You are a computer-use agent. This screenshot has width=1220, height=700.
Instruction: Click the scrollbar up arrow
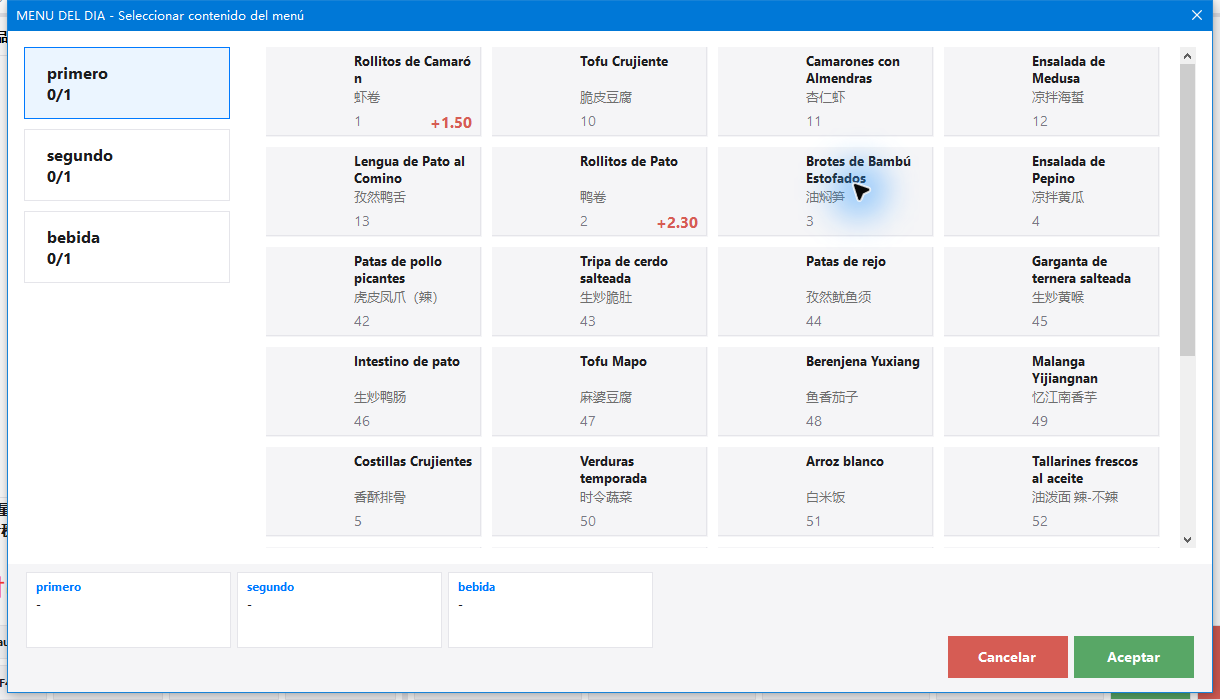pyautogui.click(x=1188, y=56)
